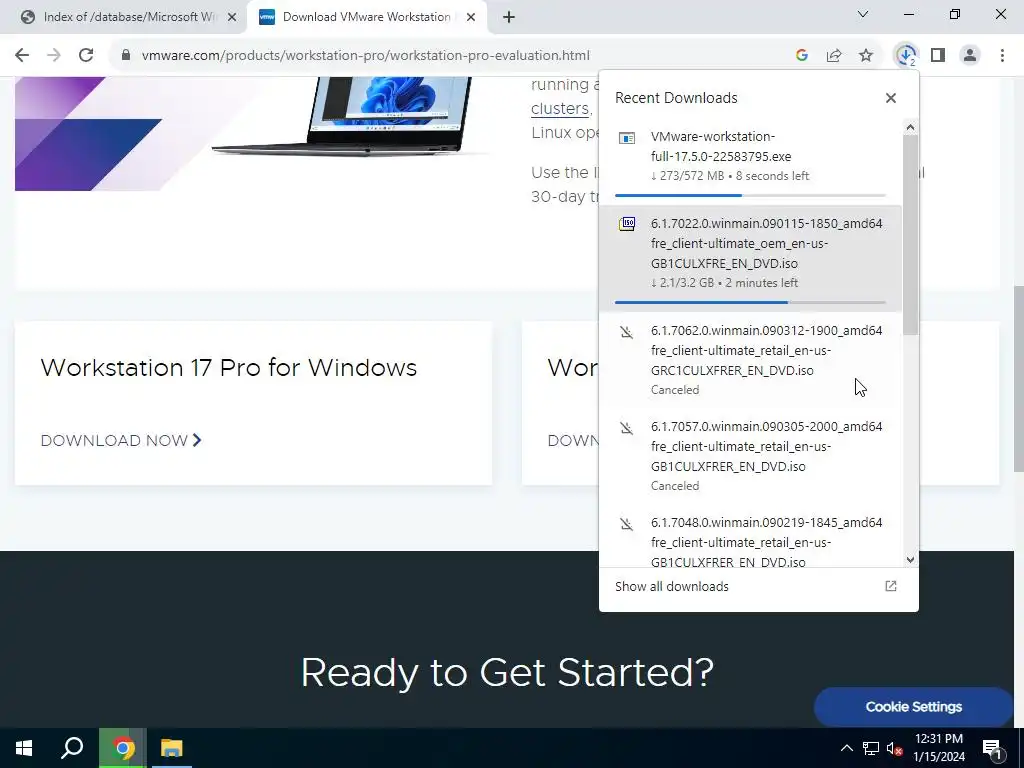Click DOWNLOAD NOW for Workstation 17 Pro Windows

pyautogui.click(x=121, y=441)
